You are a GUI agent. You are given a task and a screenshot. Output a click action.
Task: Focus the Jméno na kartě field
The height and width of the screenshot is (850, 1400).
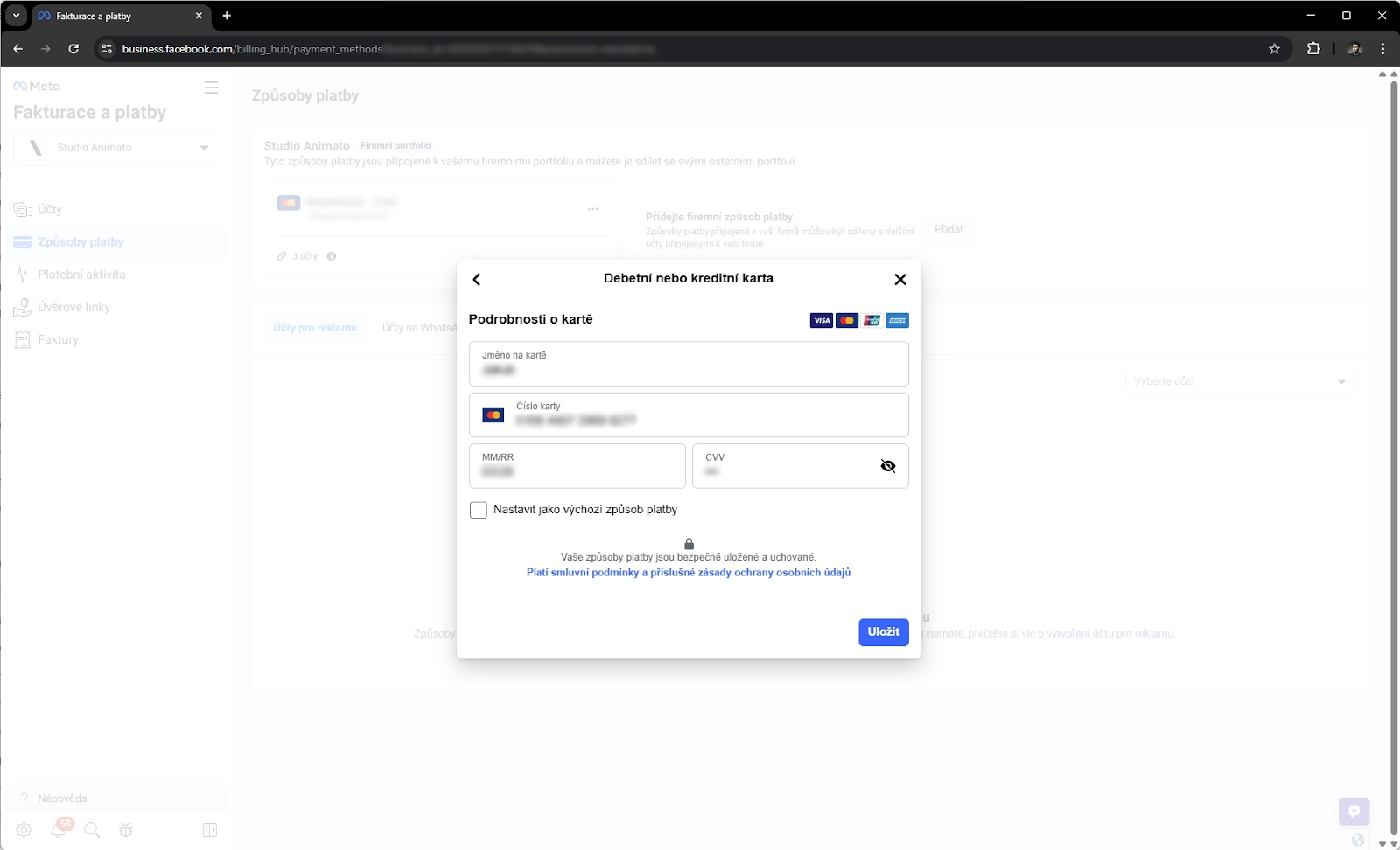pos(689,364)
